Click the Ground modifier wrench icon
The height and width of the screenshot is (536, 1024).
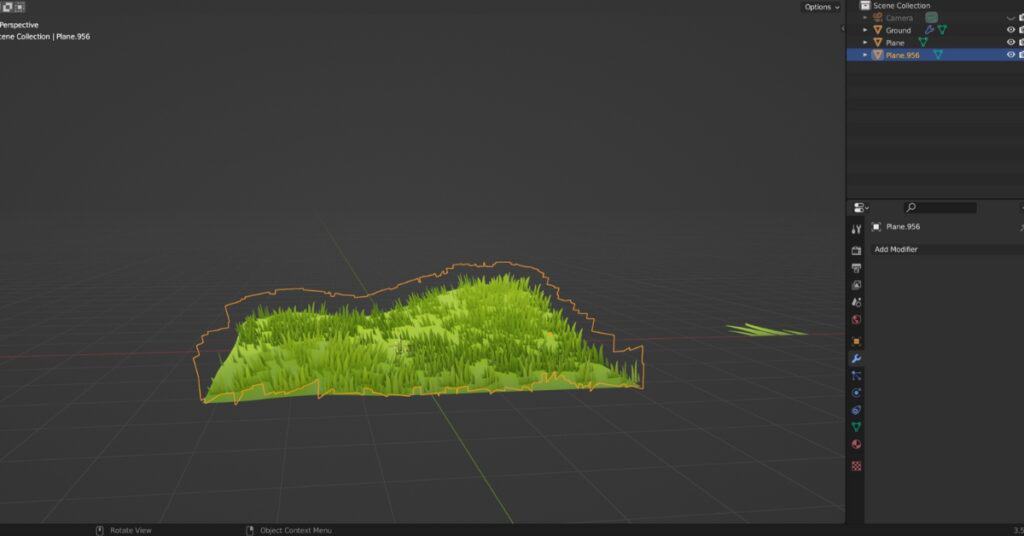pyautogui.click(x=929, y=30)
